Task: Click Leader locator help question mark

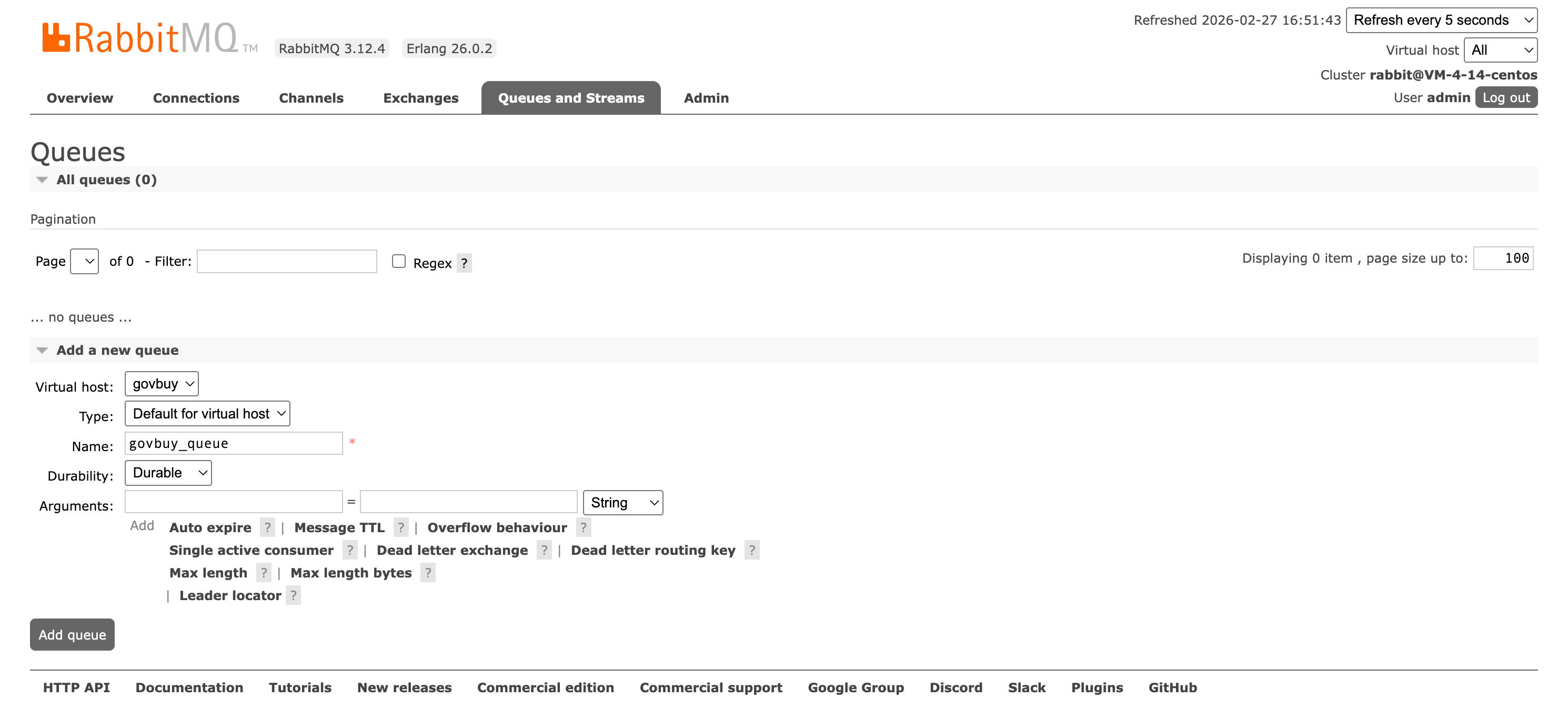Action: [x=294, y=595]
